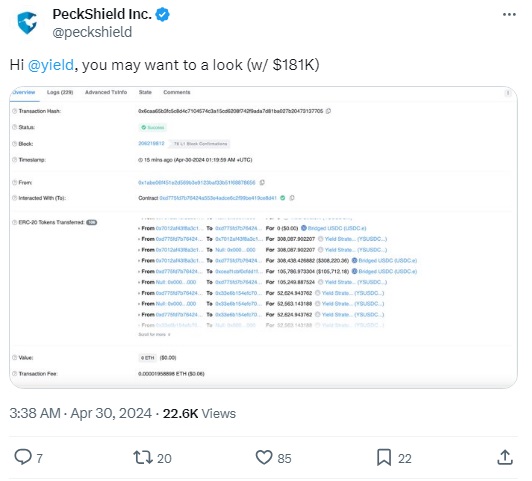Image resolution: width=532 pixels, height=481 pixels.
Task: Like the tweet with the heart icon
Action: coord(264,457)
